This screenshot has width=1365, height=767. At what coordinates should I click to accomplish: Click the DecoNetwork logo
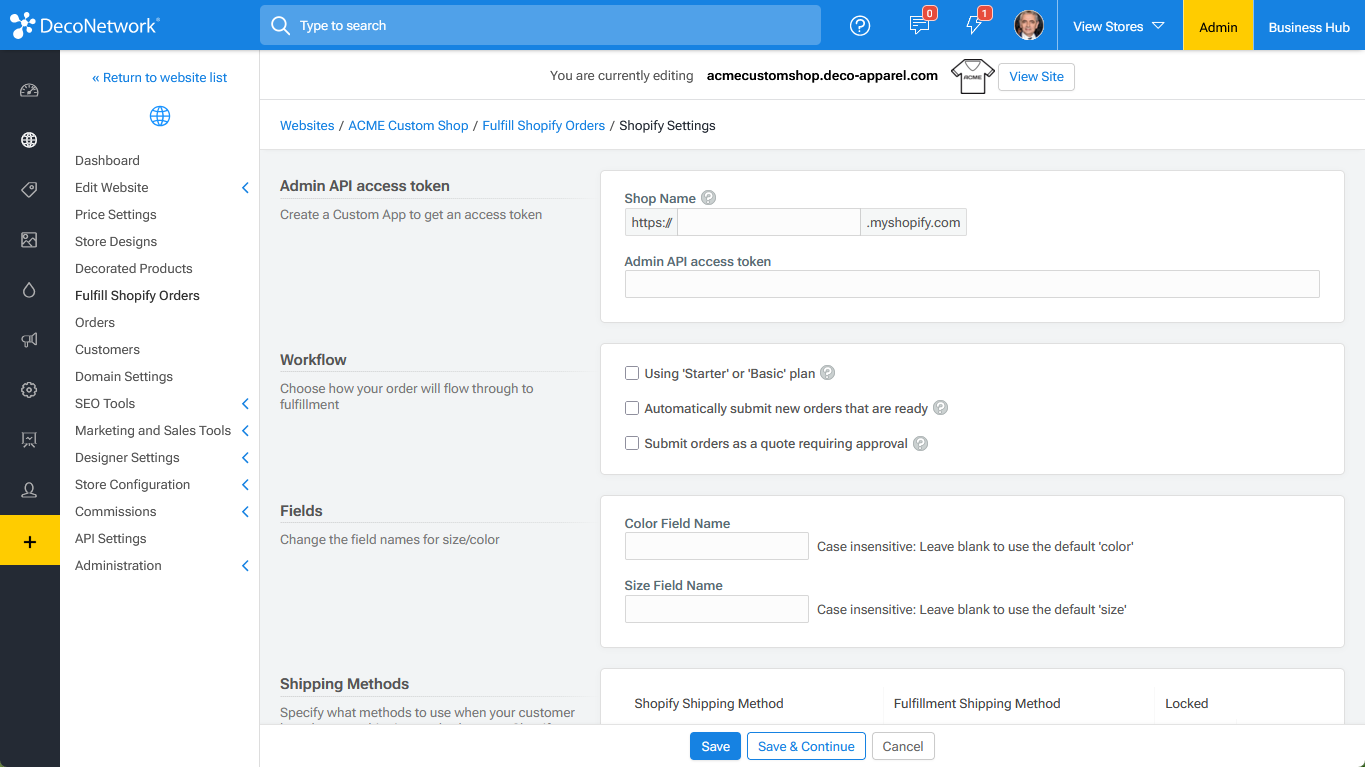click(x=85, y=26)
